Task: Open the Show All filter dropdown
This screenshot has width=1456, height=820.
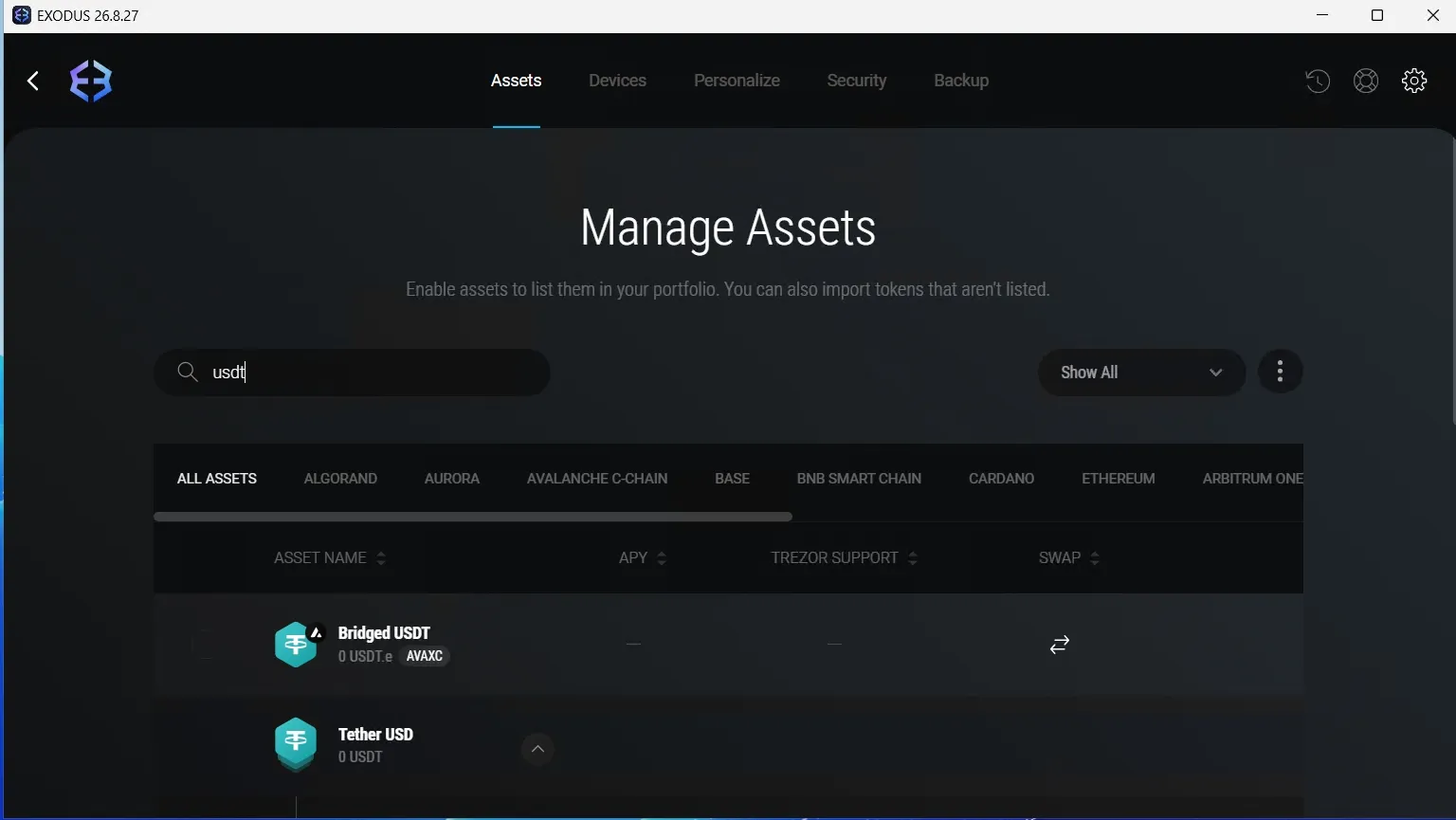Action: click(x=1141, y=373)
